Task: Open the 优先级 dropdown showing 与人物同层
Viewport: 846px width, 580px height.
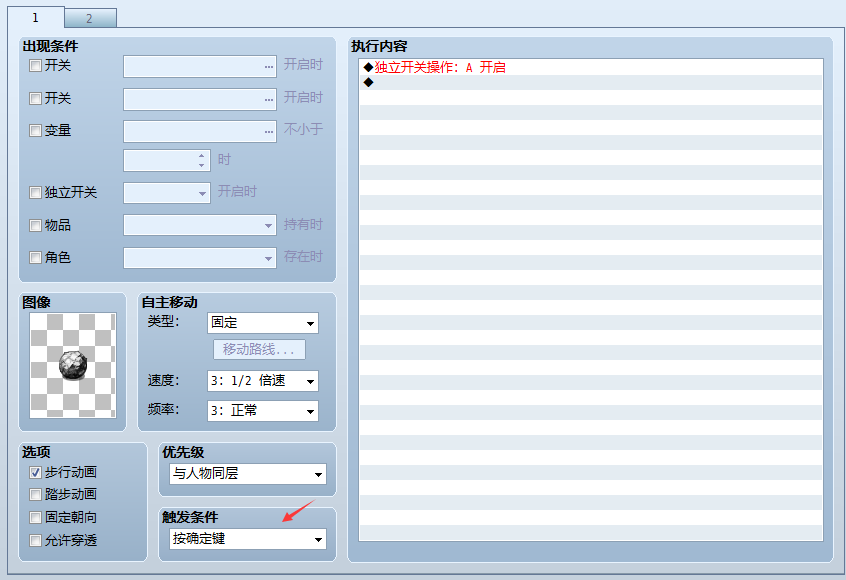Action: 248,474
